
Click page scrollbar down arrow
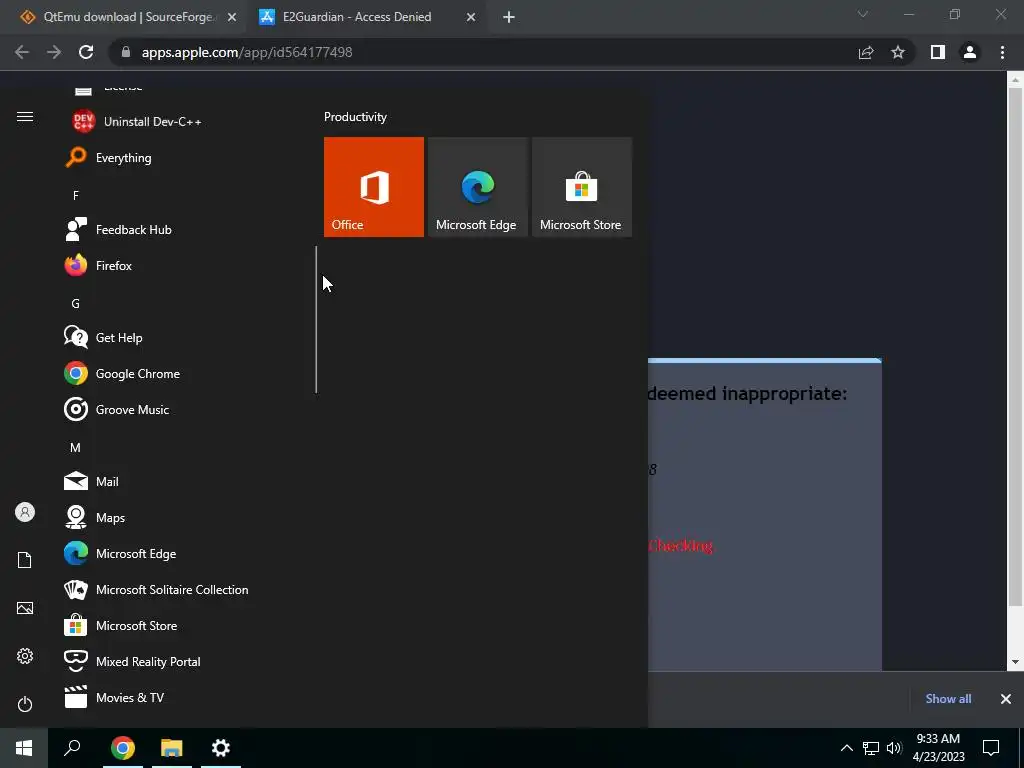(x=1015, y=662)
